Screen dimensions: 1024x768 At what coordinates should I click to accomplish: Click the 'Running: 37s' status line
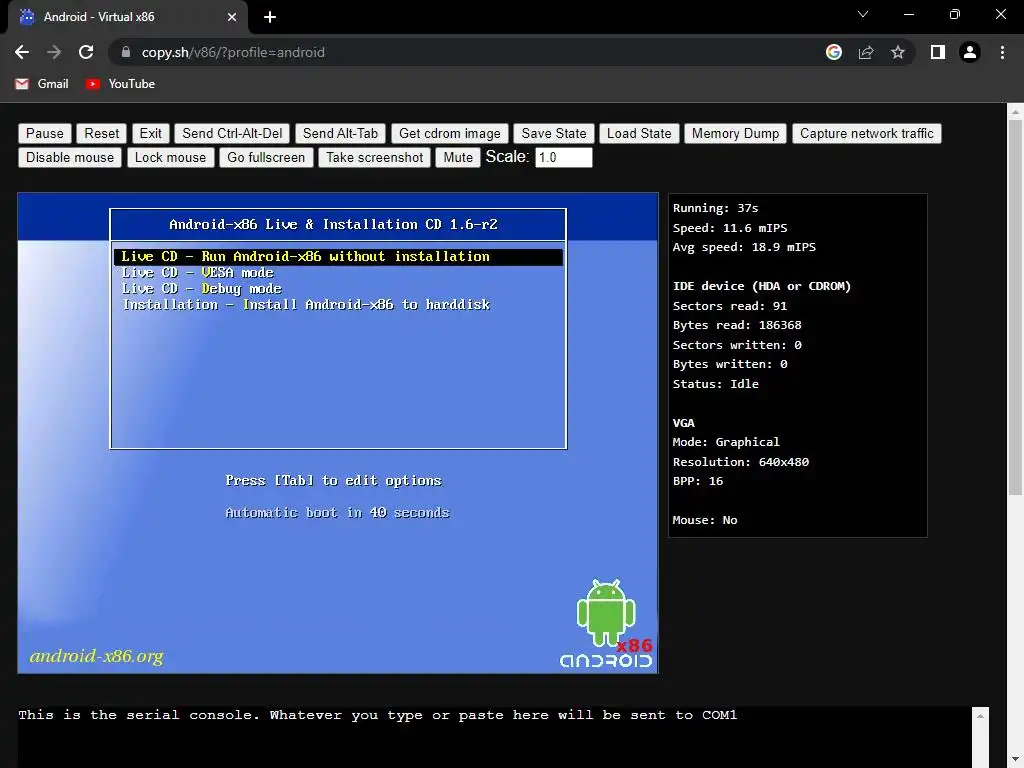click(716, 208)
